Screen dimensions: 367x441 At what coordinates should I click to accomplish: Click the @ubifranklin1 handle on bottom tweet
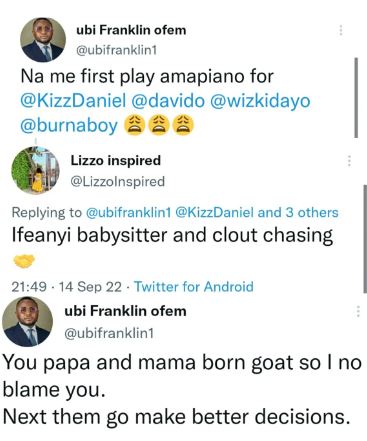(109, 333)
